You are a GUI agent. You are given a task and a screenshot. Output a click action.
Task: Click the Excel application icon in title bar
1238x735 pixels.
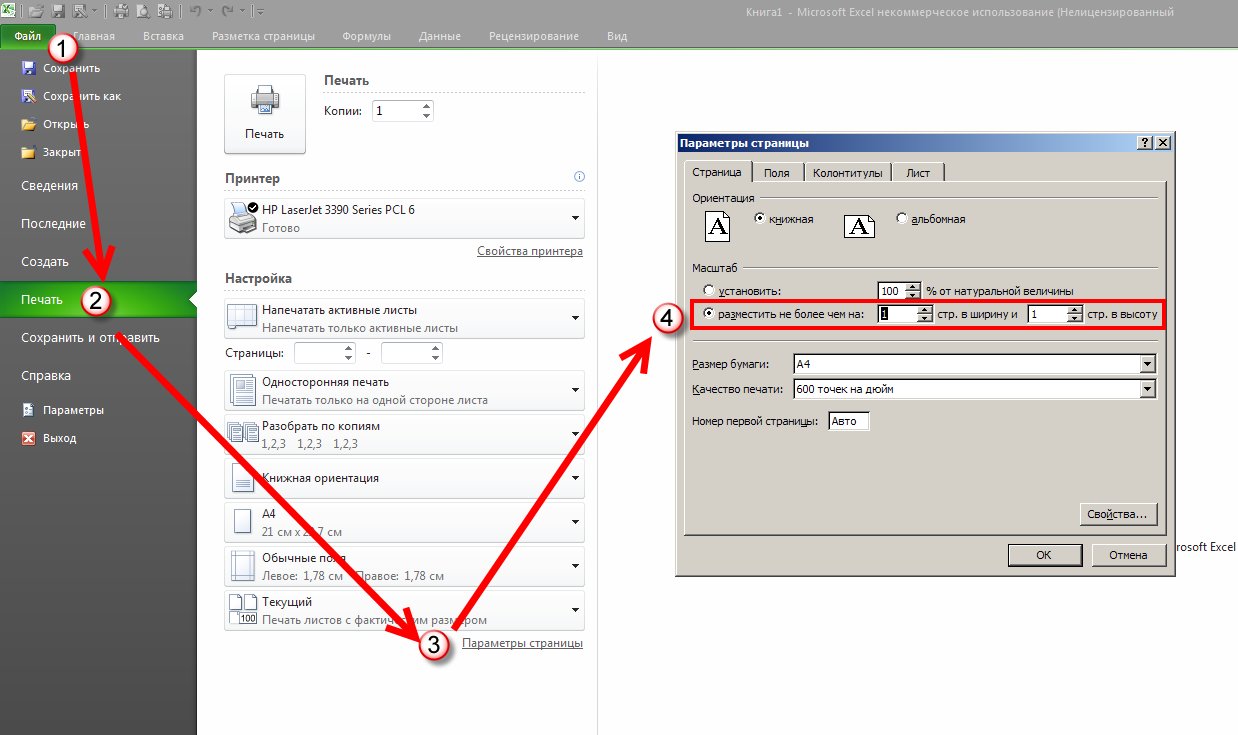[x=10, y=12]
